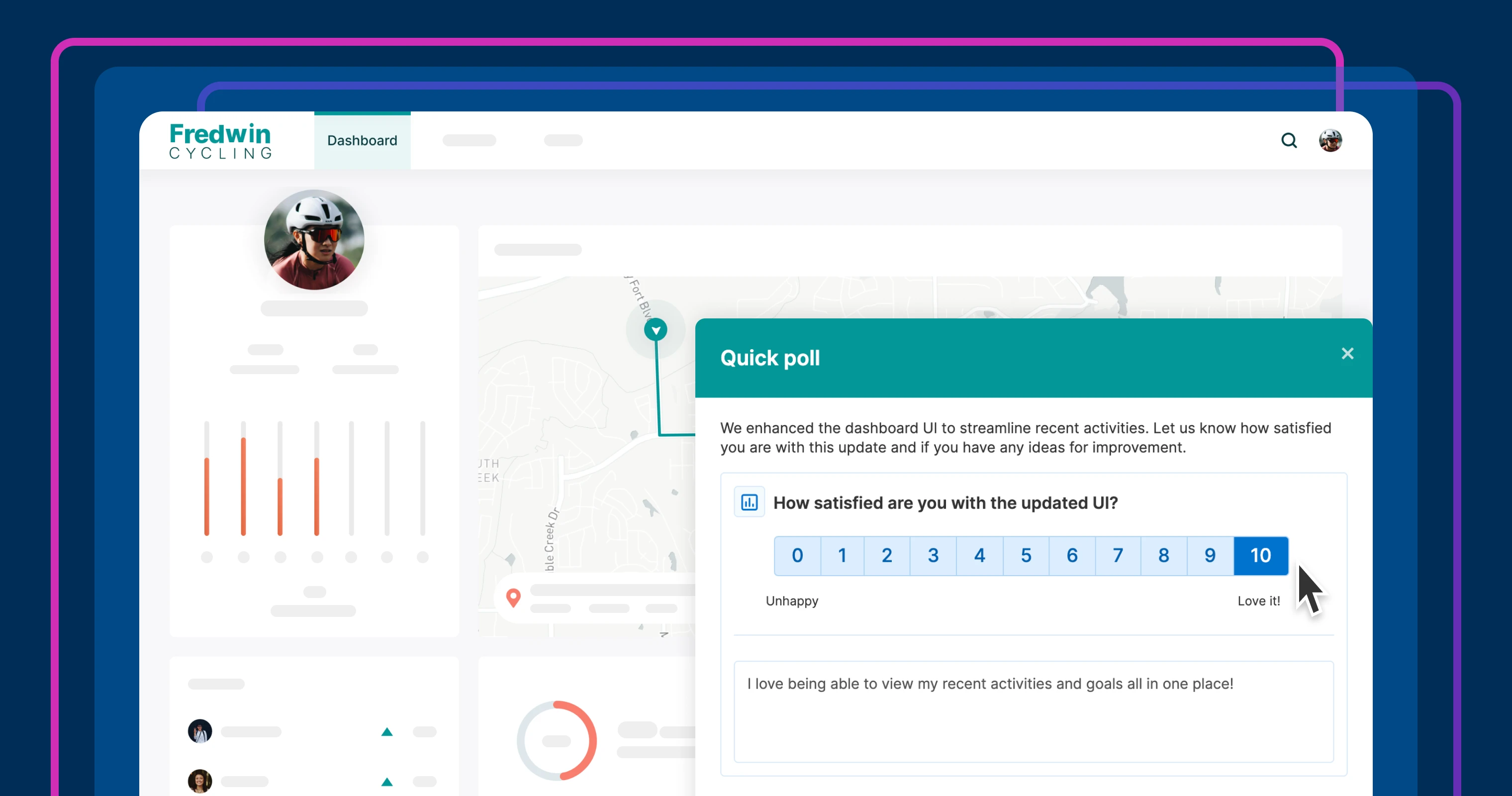Click the large cyclist profile photo
The width and height of the screenshot is (1512, 796).
[x=314, y=239]
